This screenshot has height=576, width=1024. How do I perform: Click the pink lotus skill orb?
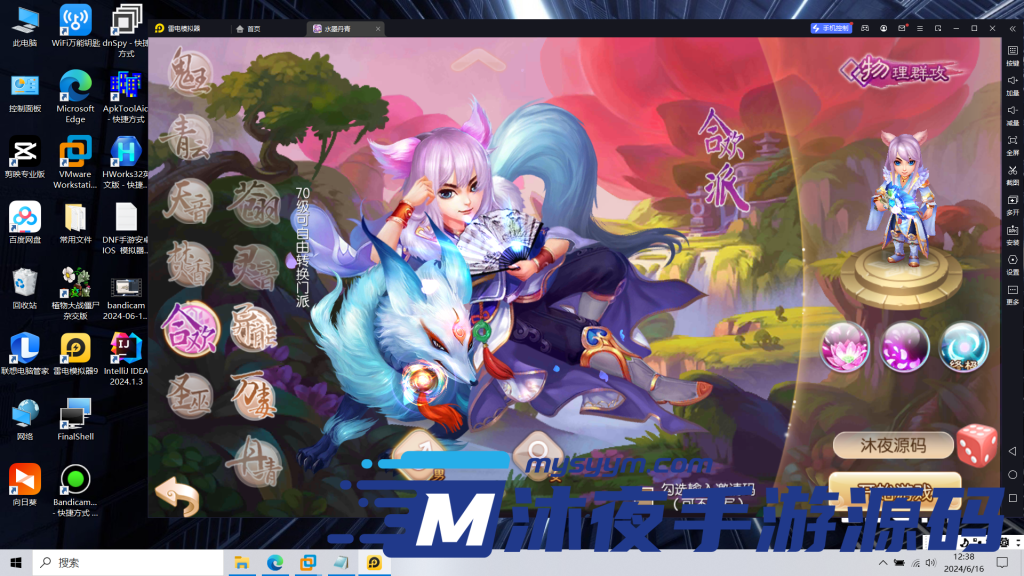(845, 347)
